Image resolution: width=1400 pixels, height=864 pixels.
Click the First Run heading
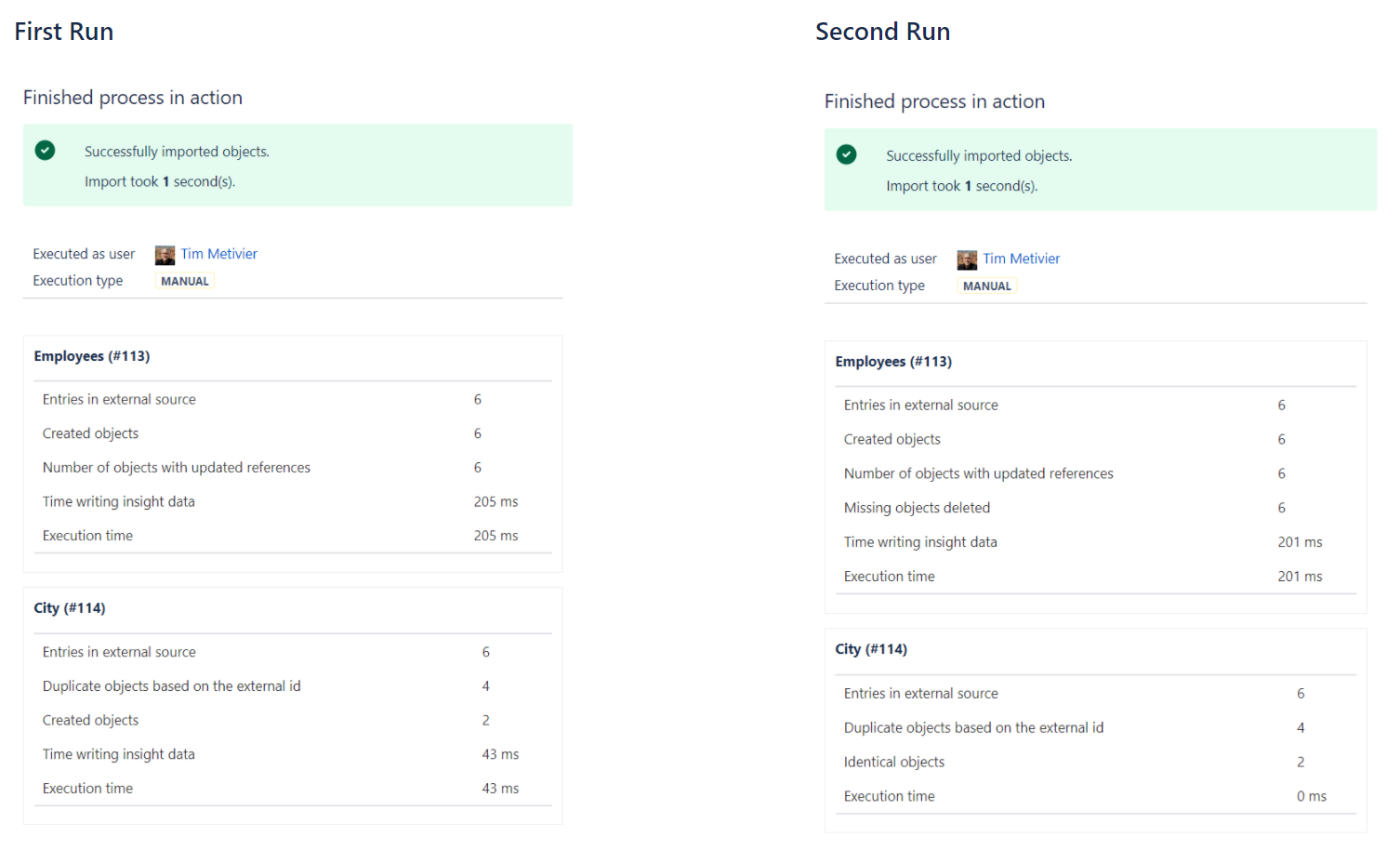click(x=64, y=32)
